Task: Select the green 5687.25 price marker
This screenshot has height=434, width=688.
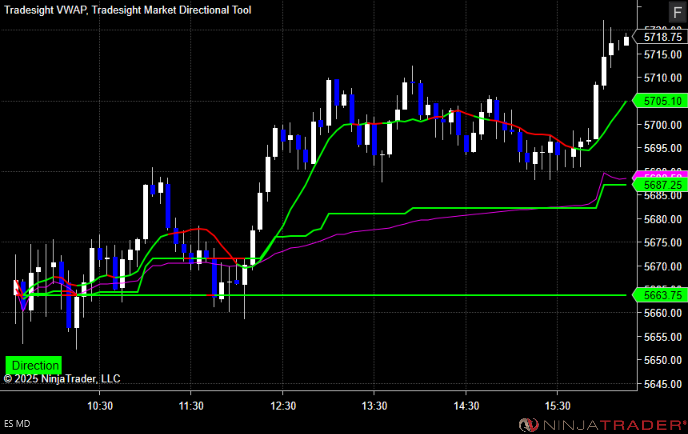Action: (660, 185)
